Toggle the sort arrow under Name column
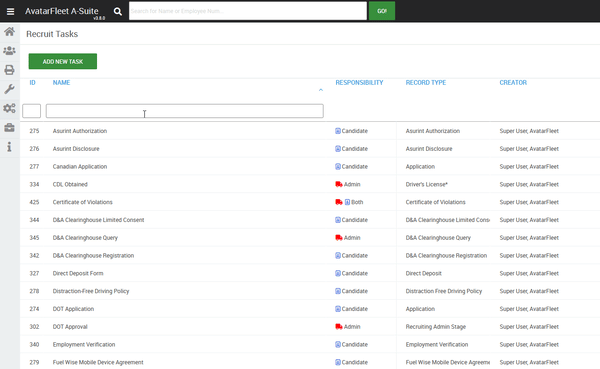 pyautogui.click(x=321, y=90)
